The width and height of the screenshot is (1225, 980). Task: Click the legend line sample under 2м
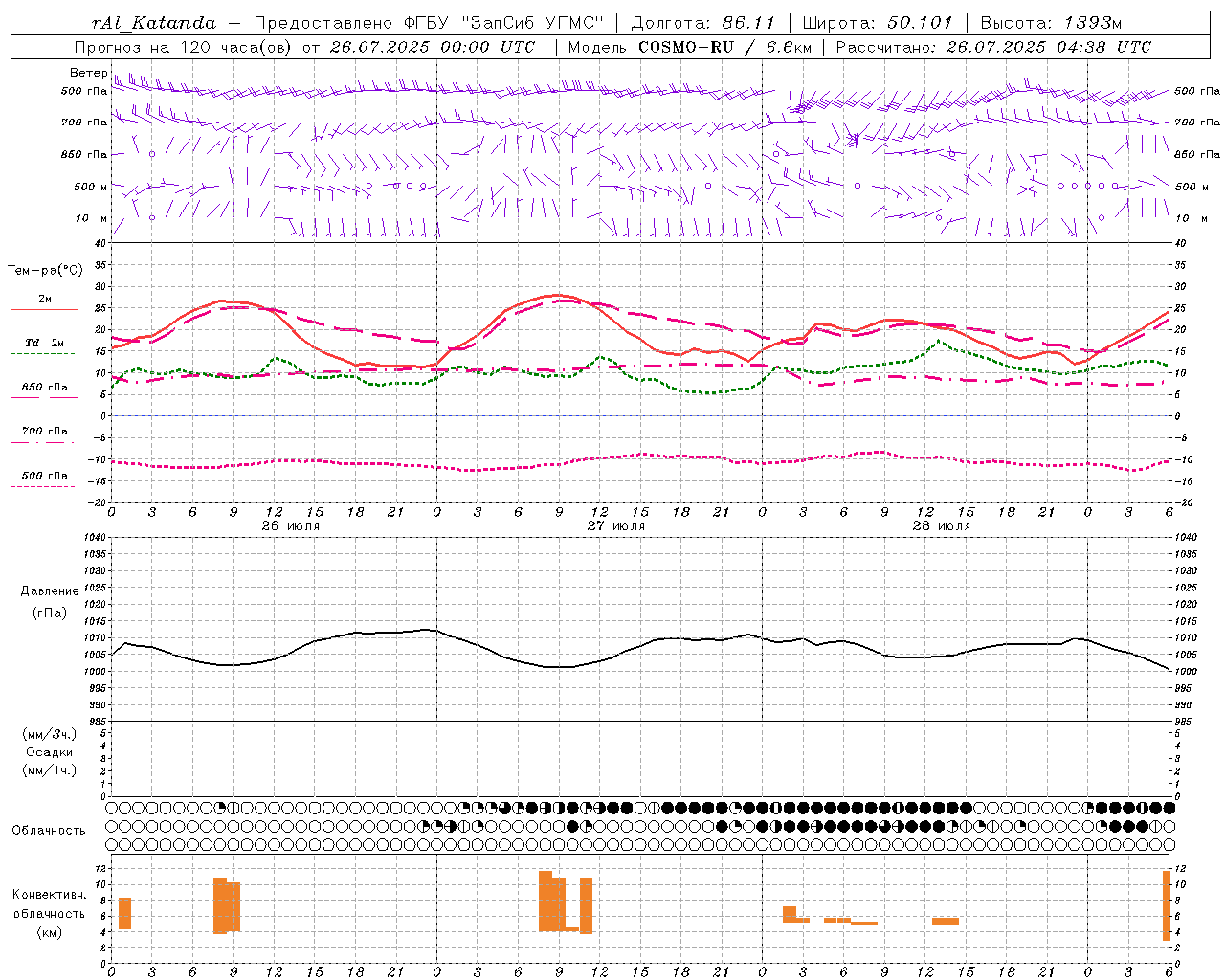click(44, 310)
